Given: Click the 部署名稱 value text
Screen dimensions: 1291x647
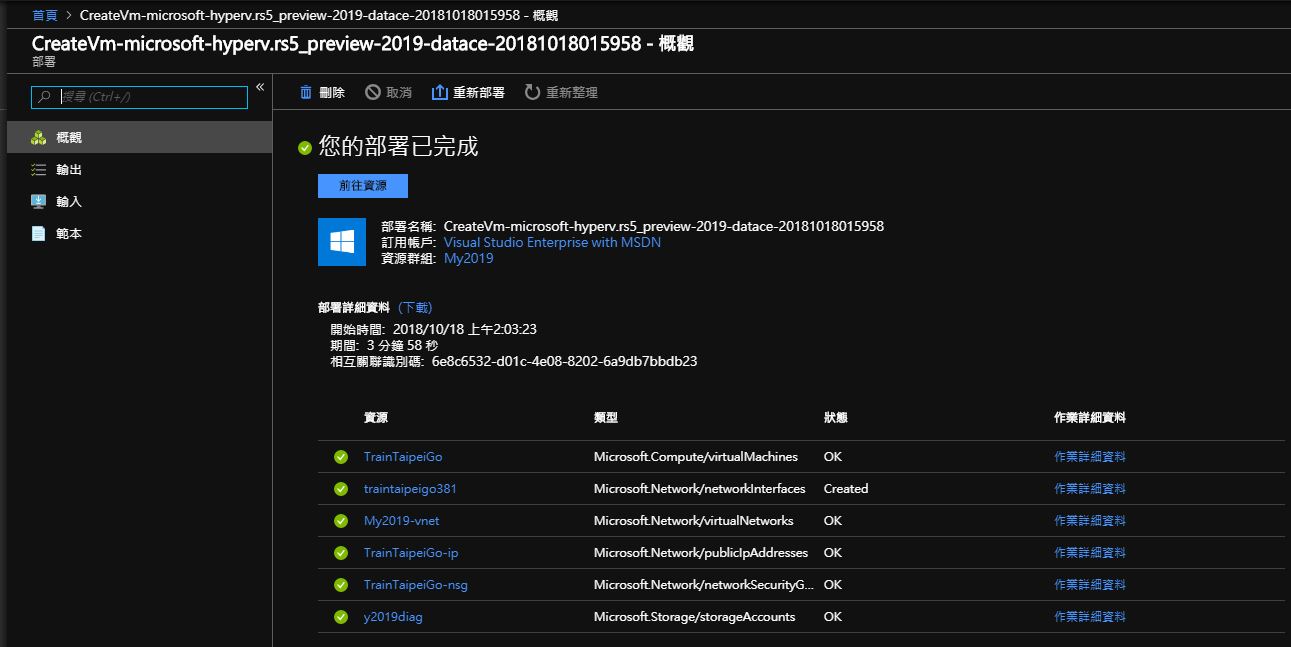Looking at the screenshot, I should 664,226.
